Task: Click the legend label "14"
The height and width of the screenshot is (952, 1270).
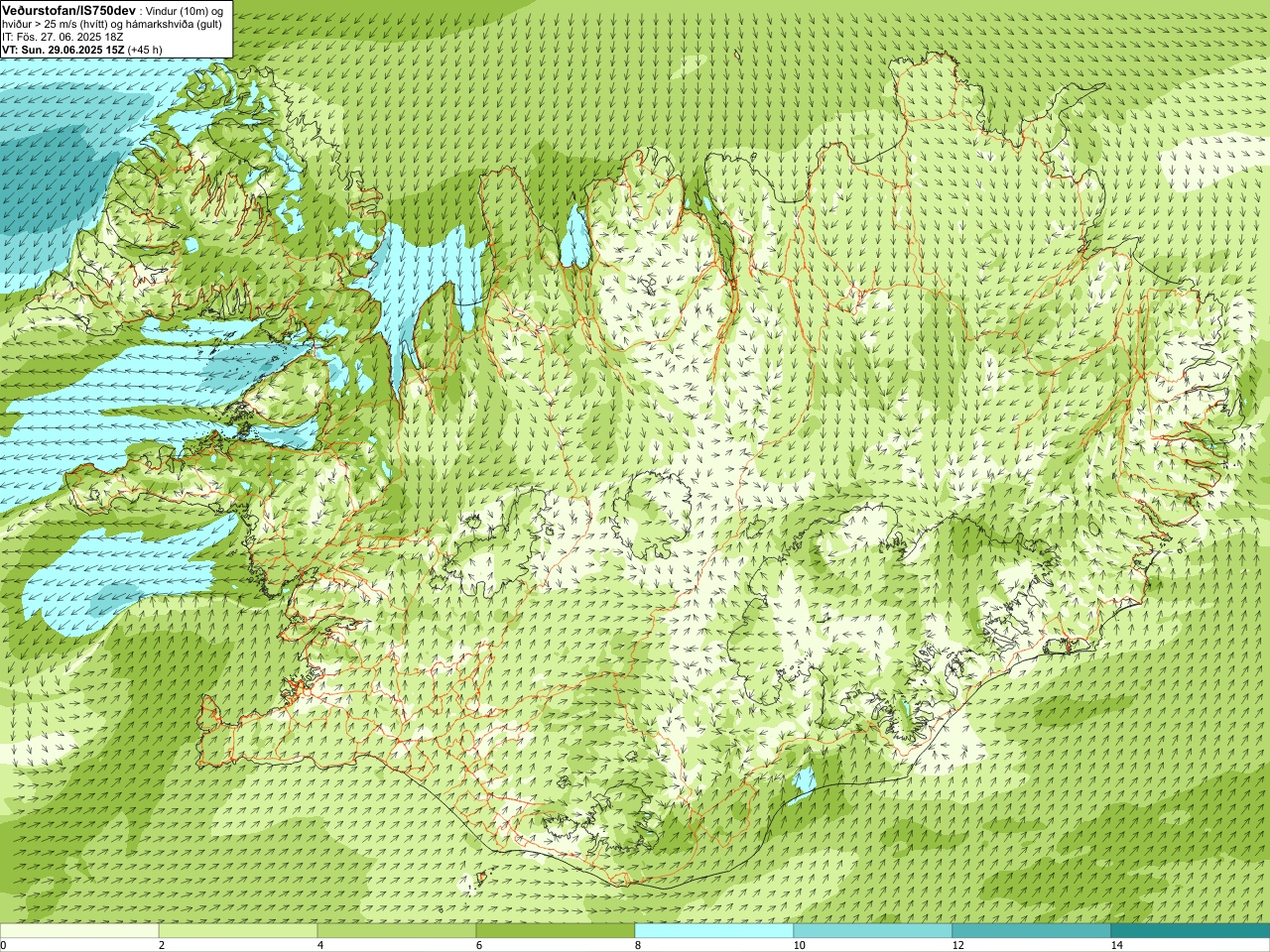Action: point(1116,945)
